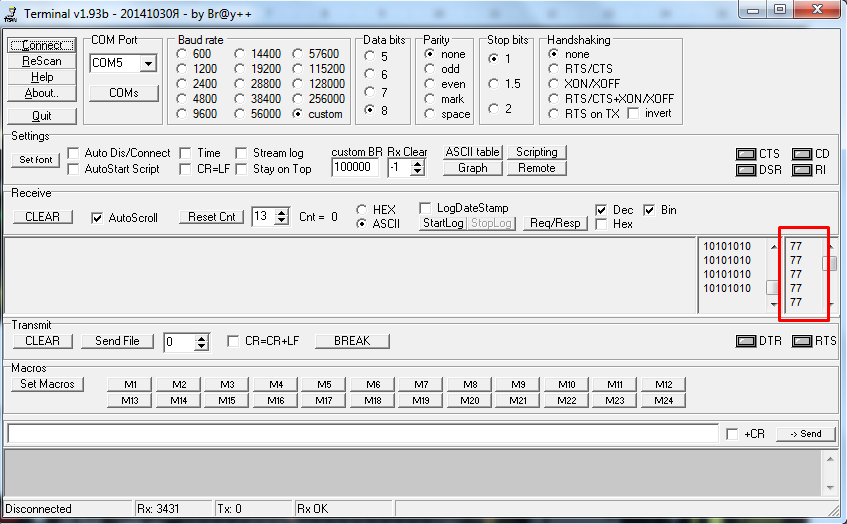
Task: Select the 115200 baud rate
Action: click(x=298, y=69)
